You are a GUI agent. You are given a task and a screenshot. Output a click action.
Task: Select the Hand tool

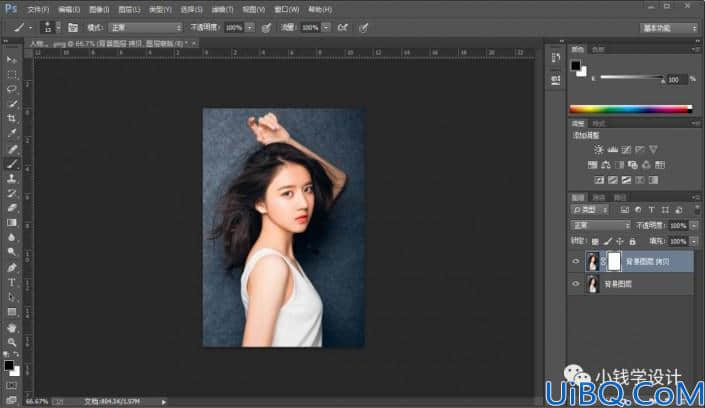click(12, 327)
